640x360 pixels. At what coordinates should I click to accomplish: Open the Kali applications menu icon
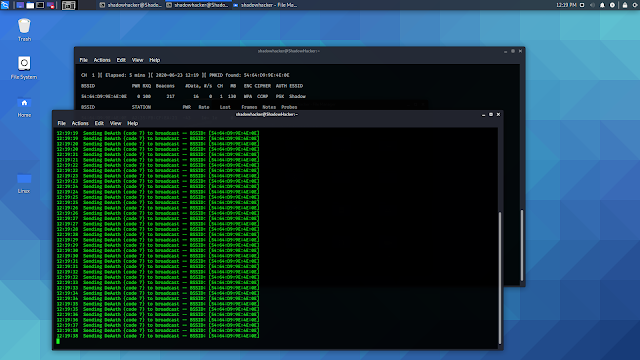coord(5,5)
